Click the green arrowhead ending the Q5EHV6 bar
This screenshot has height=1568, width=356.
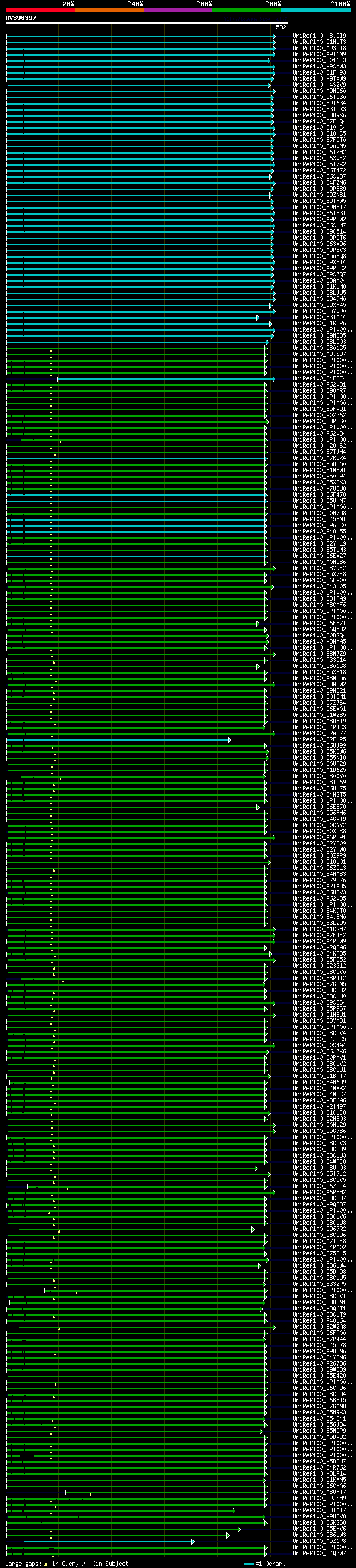coord(239,1529)
